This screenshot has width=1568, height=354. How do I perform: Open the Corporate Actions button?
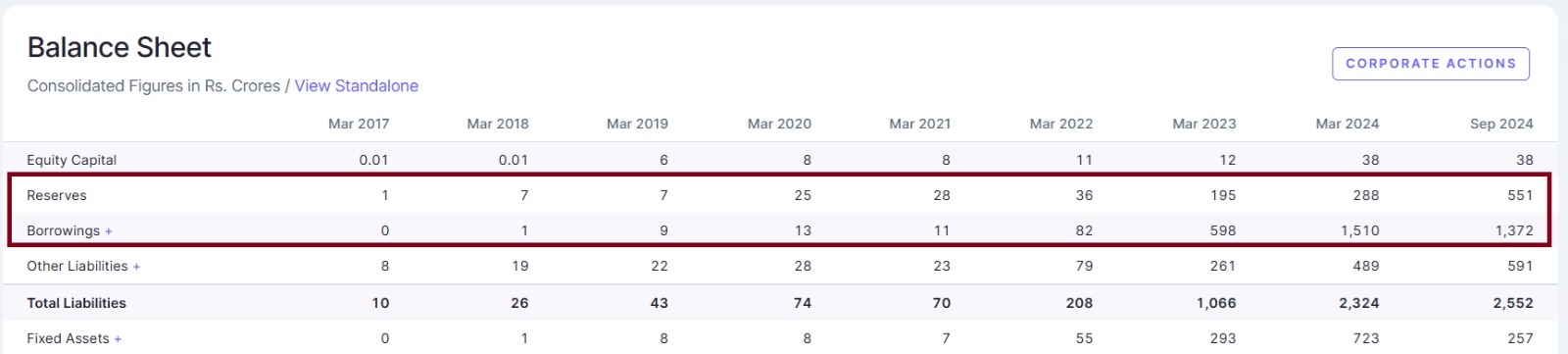coord(1431,64)
